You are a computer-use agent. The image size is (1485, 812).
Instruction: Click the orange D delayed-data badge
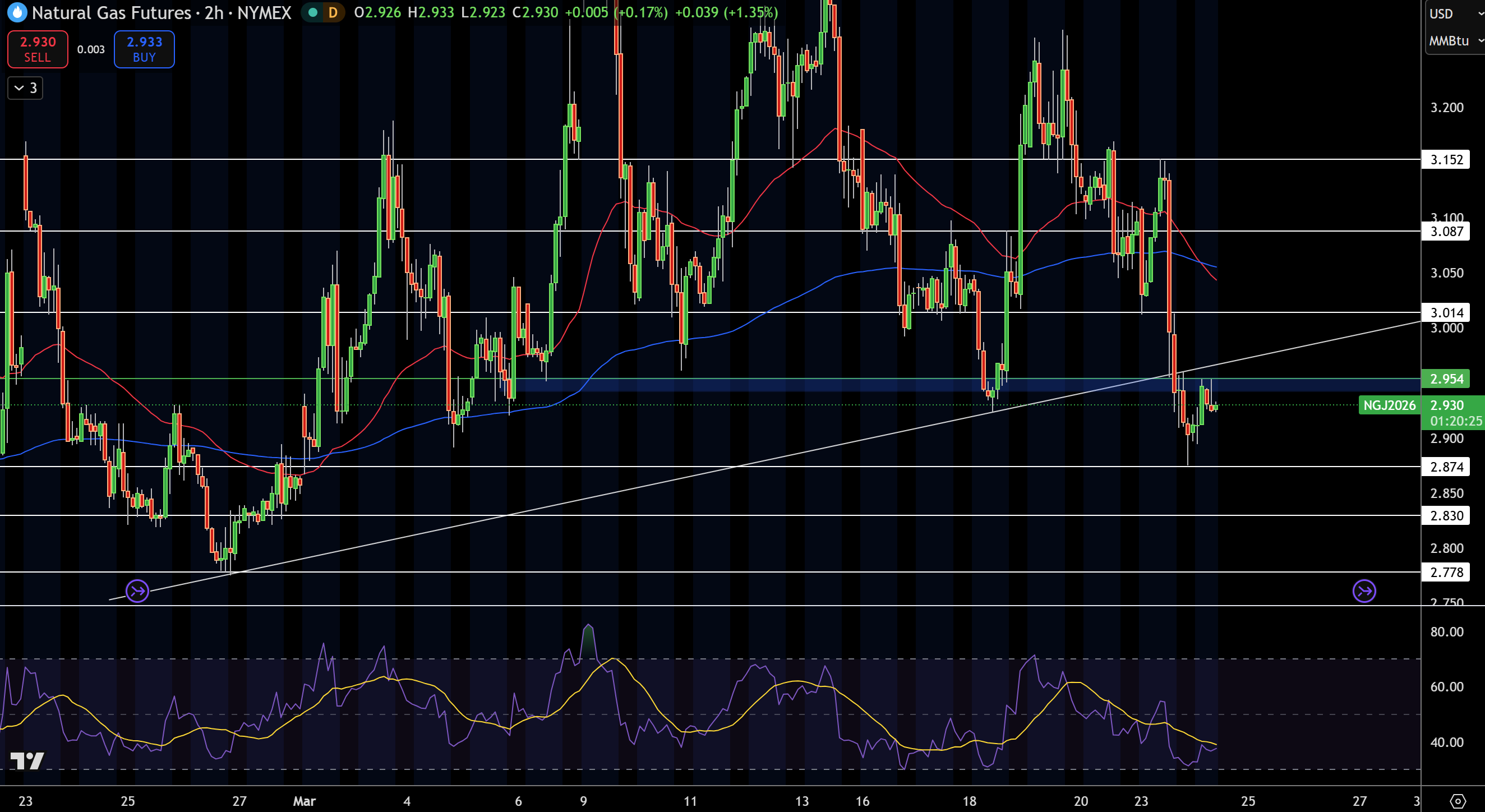[333, 12]
